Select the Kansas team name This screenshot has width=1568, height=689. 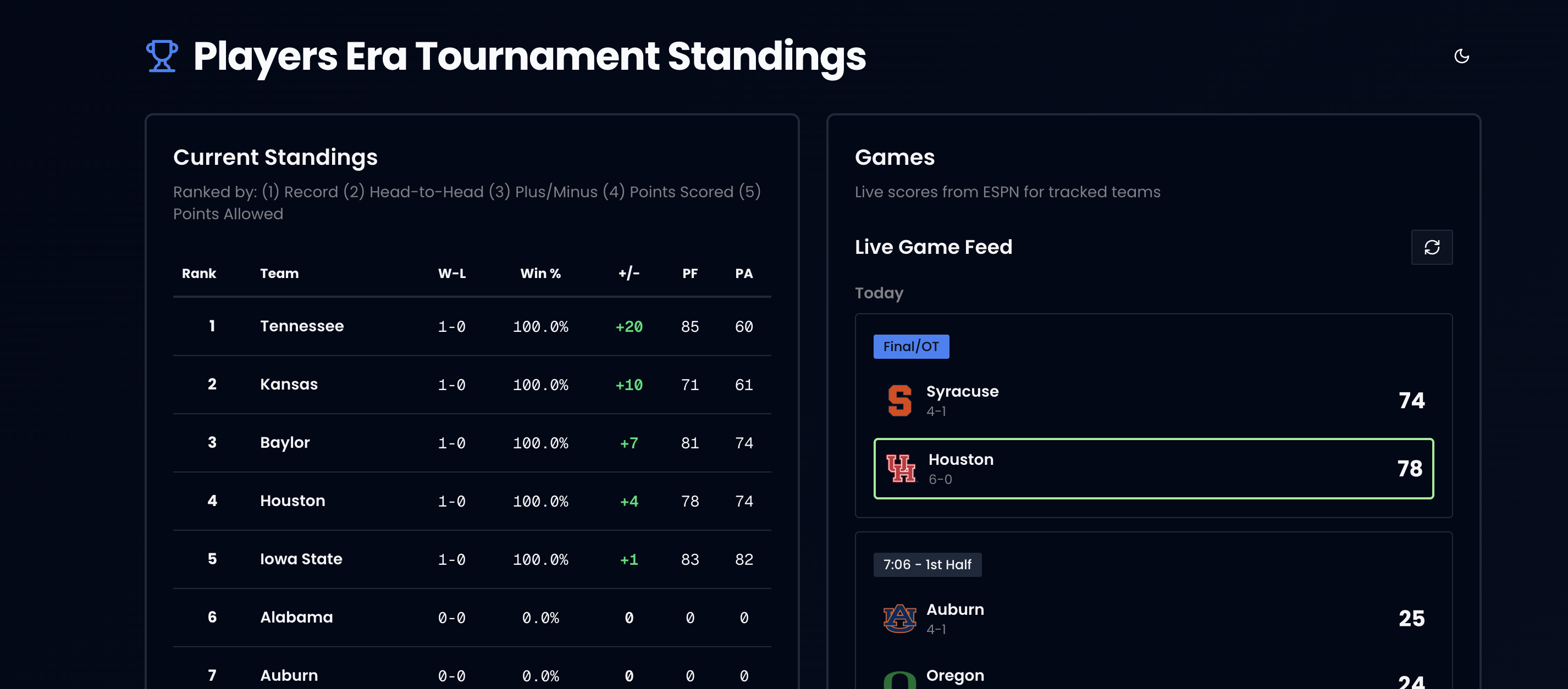point(289,384)
